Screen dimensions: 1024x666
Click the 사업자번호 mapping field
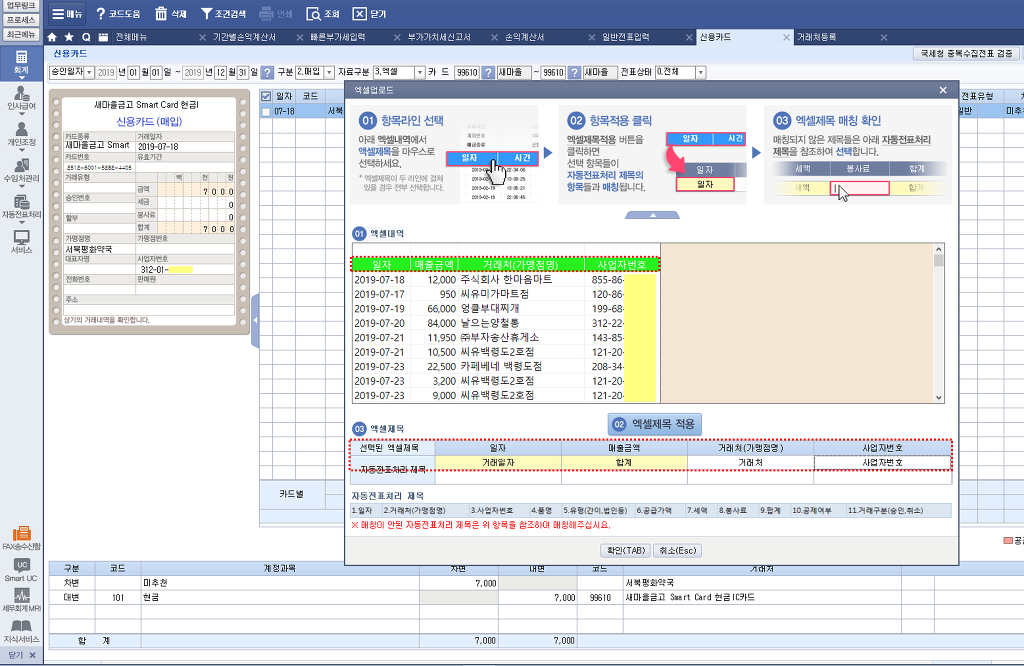881,463
